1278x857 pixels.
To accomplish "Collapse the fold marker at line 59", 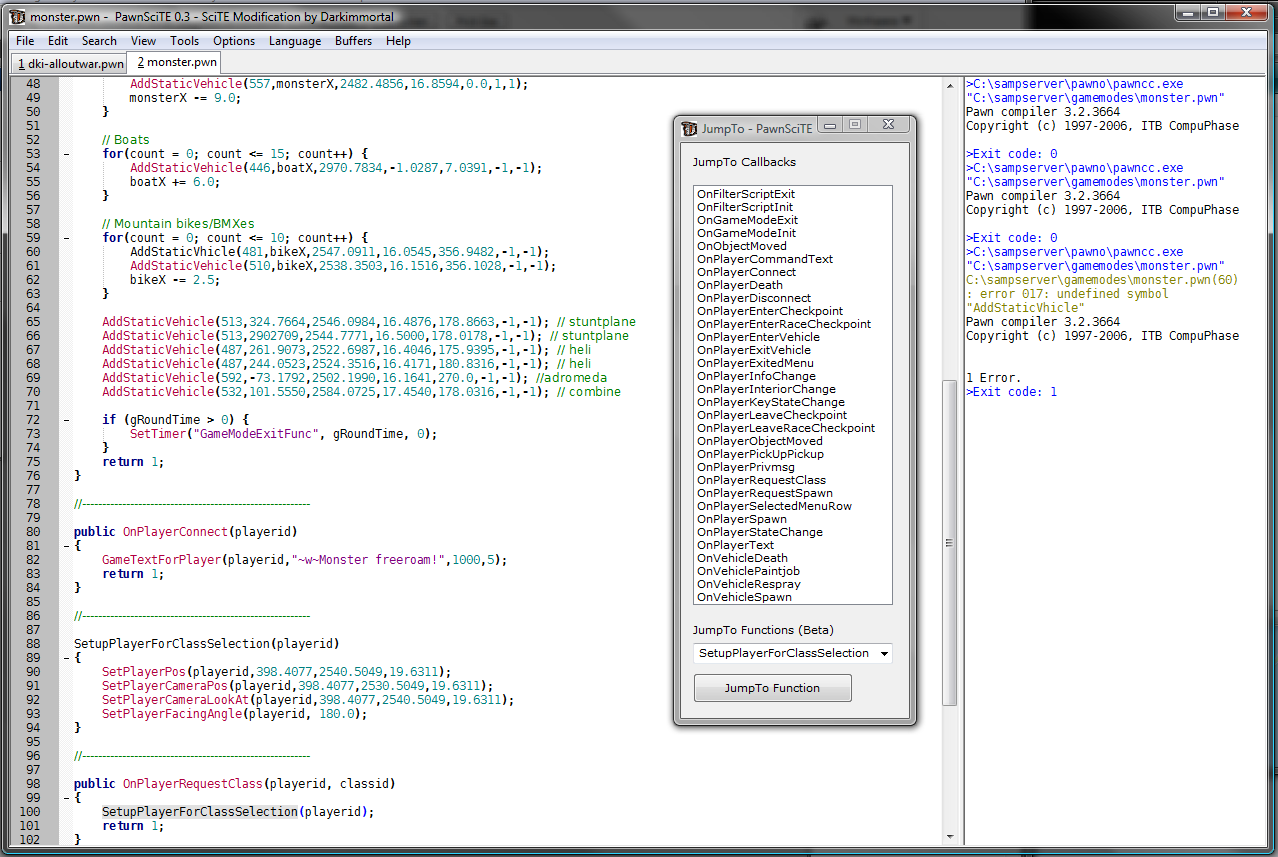I will tap(66, 238).
